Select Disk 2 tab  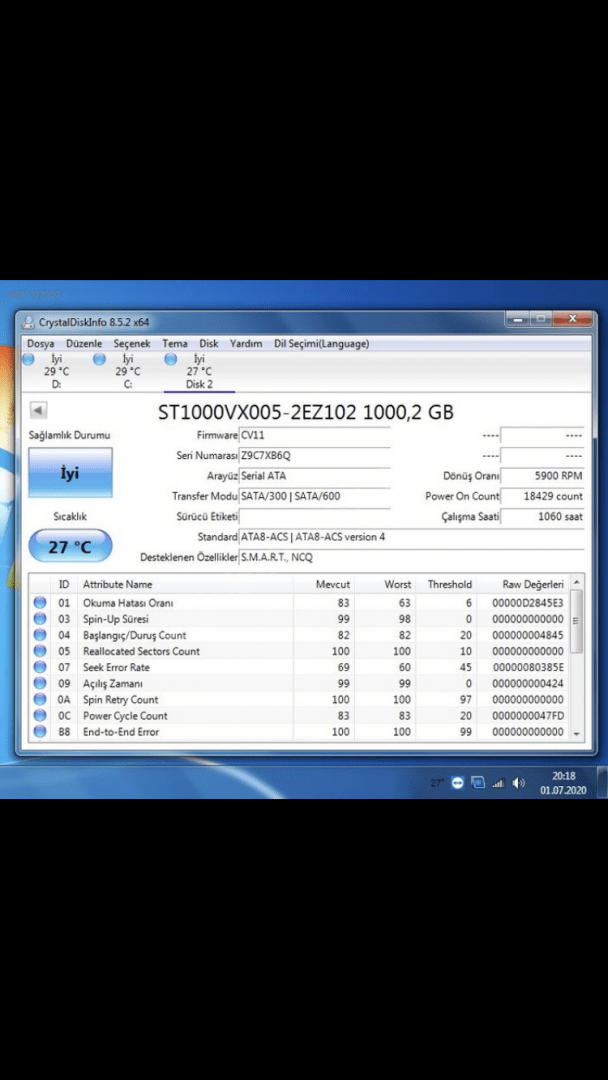(x=199, y=371)
